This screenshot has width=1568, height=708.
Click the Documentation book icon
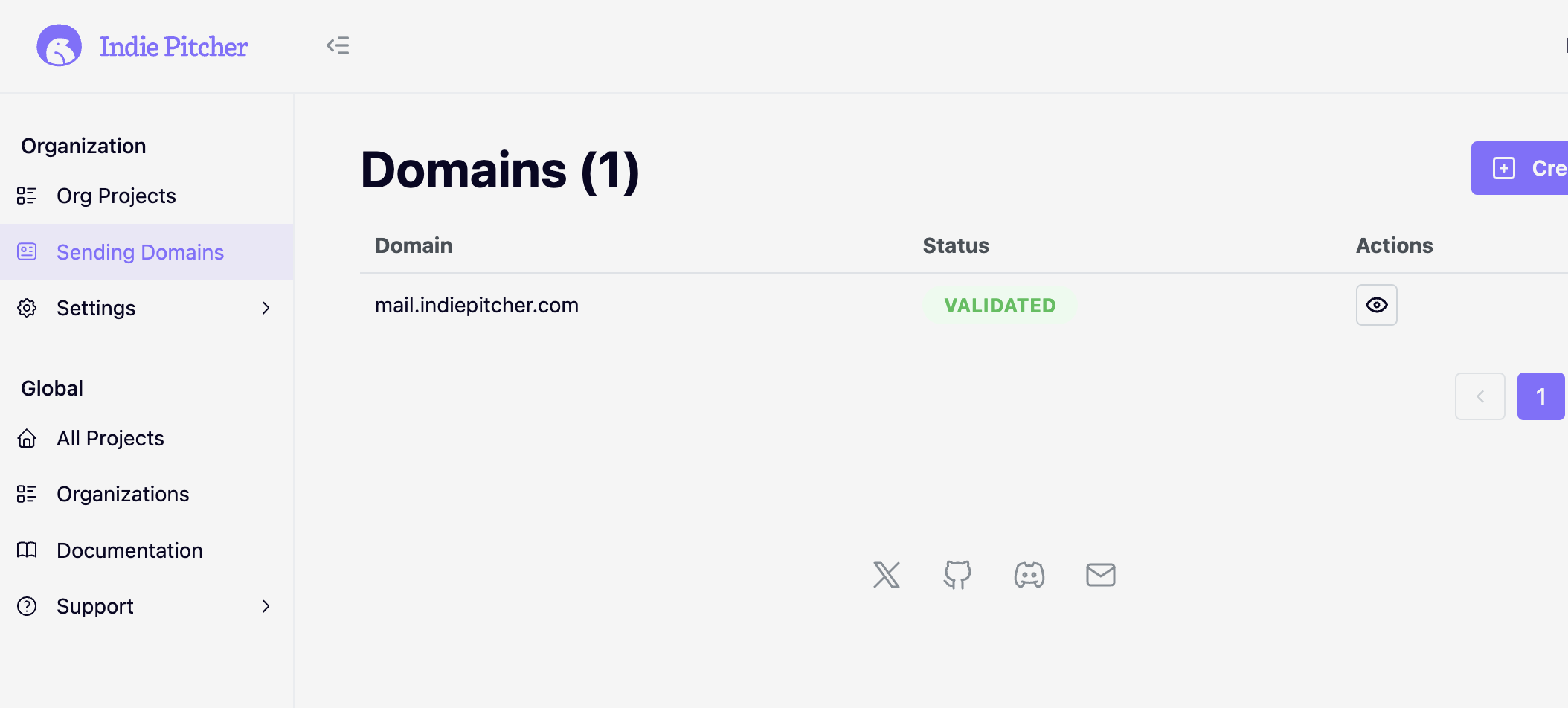click(x=27, y=550)
